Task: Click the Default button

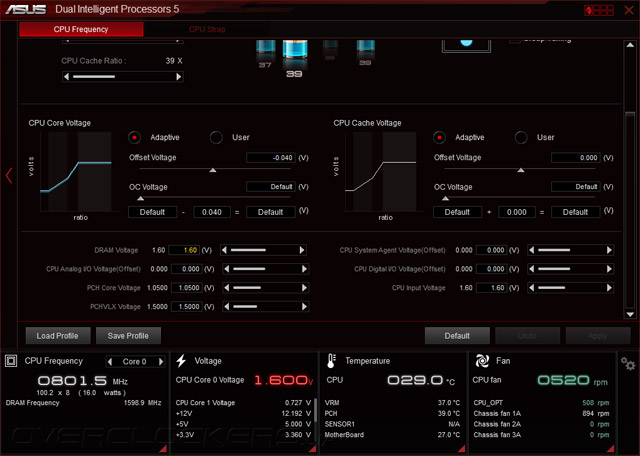Action: pyautogui.click(x=457, y=336)
